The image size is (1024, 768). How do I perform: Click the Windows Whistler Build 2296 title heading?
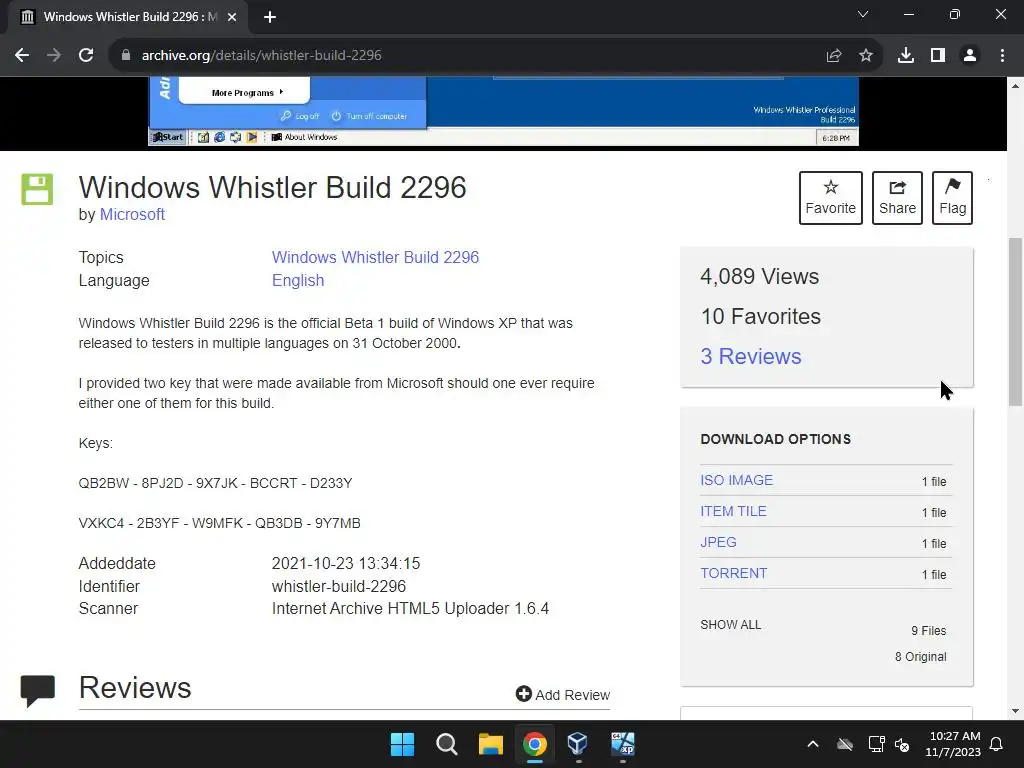tap(272, 187)
